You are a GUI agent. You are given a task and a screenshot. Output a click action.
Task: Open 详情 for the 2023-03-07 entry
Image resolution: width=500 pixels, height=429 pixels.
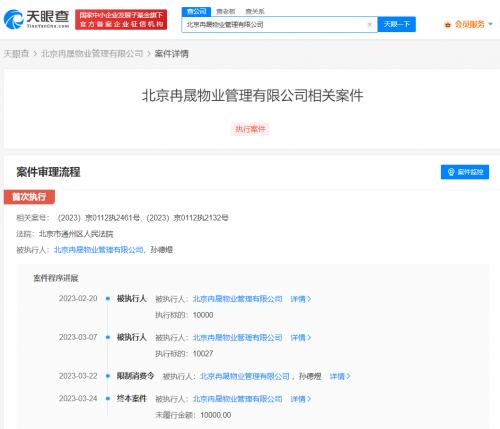coord(301,338)
